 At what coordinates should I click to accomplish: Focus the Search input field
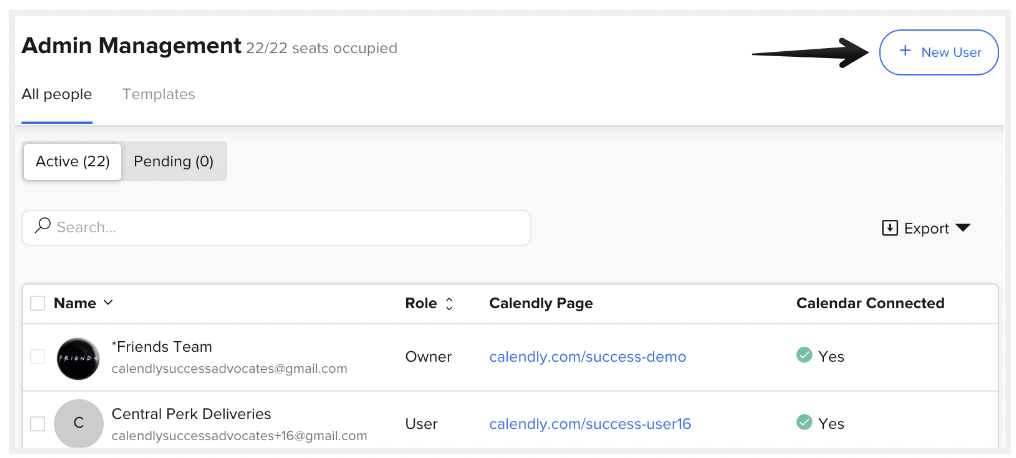277,227
